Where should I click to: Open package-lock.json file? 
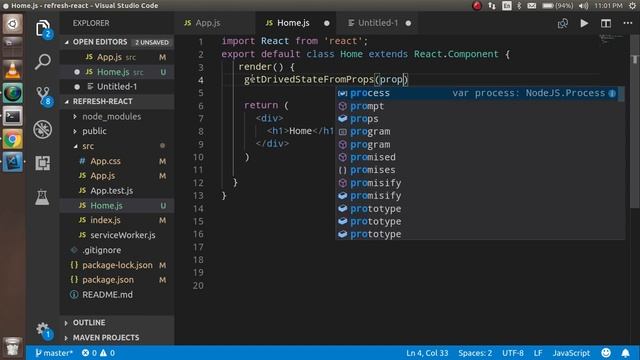116,265
